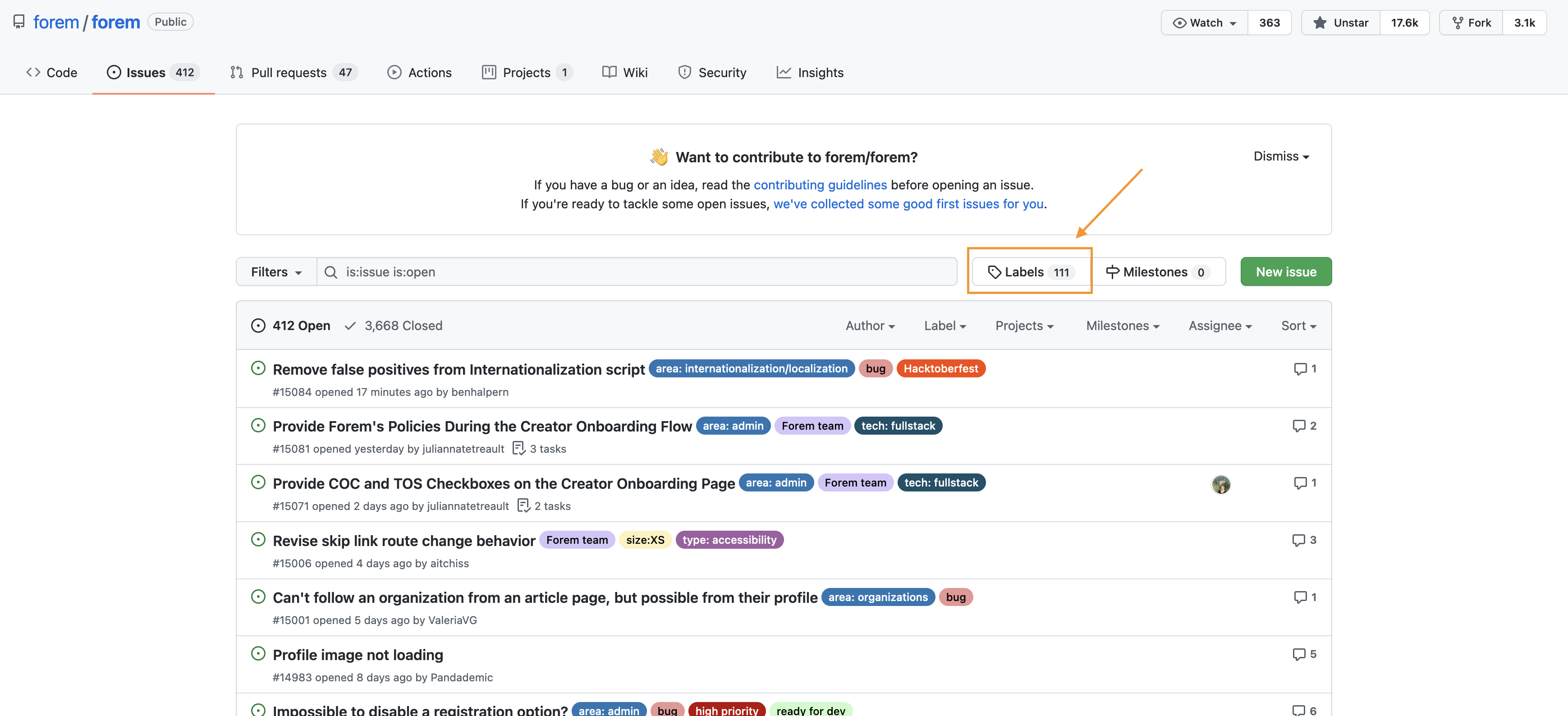This screenshot has height=716, width=1568.
Task: Switch to the Pull requests tab
Action: click(289, 73)
